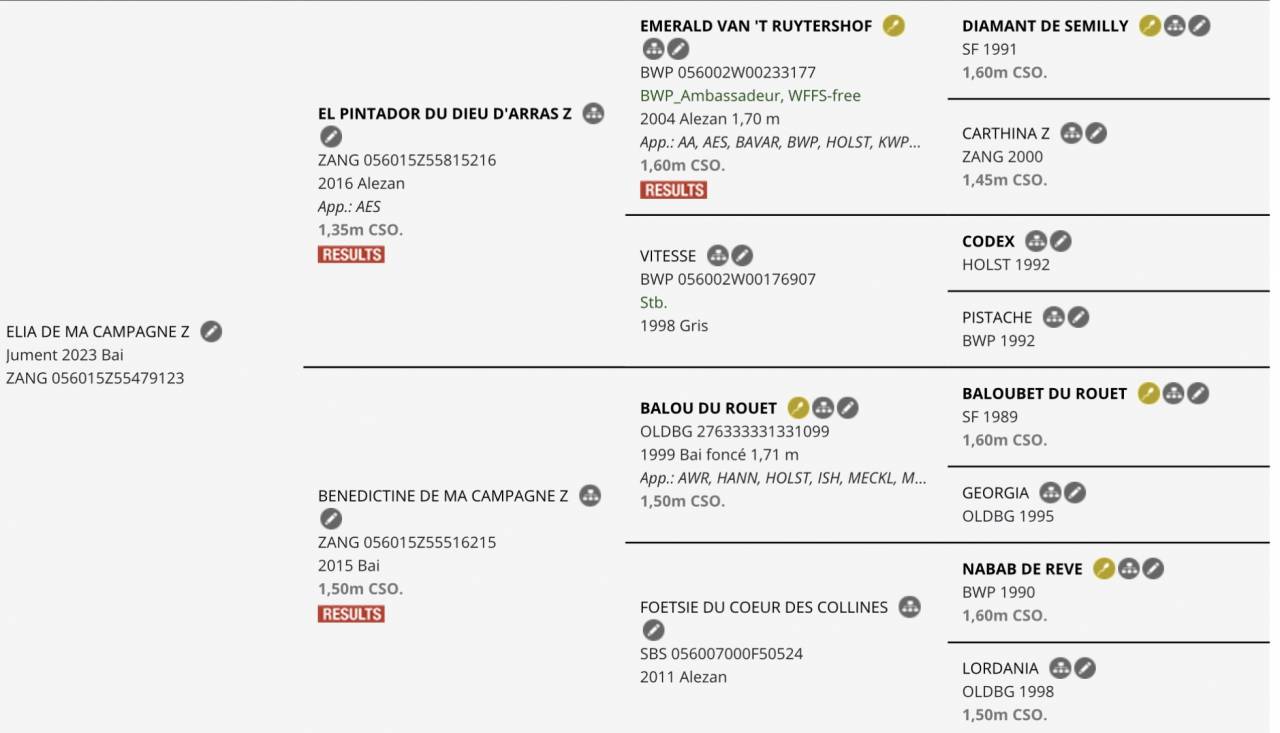1280x733 pixels.
Task: Open pedigree tree icon for Balou du Rouet
Action: coord(823,408)
